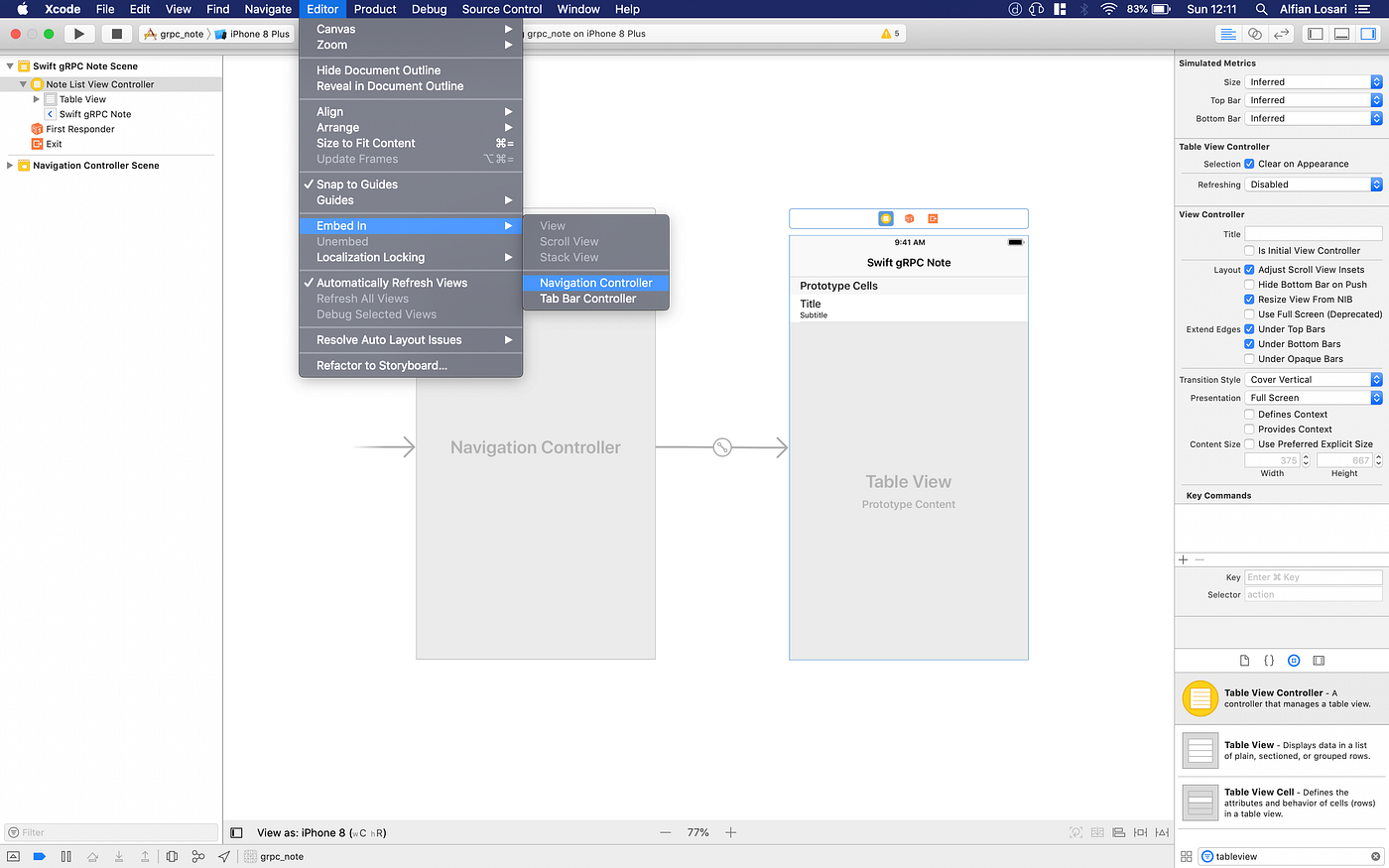Show the Attributes inspector target icon
Image resolution: width=1389 pixels, height=868 pixels.
[x=1294, y=660]
